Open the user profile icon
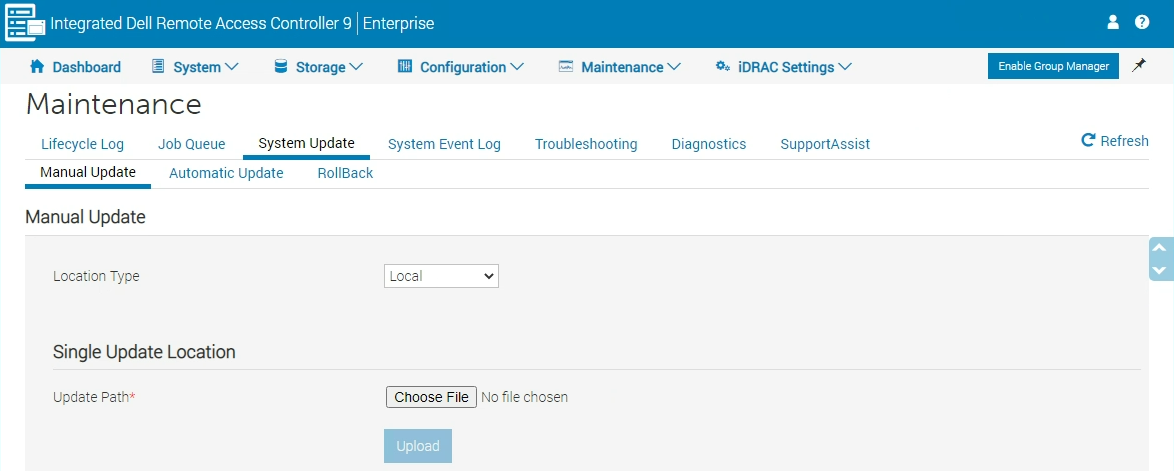 [1113, 22]
